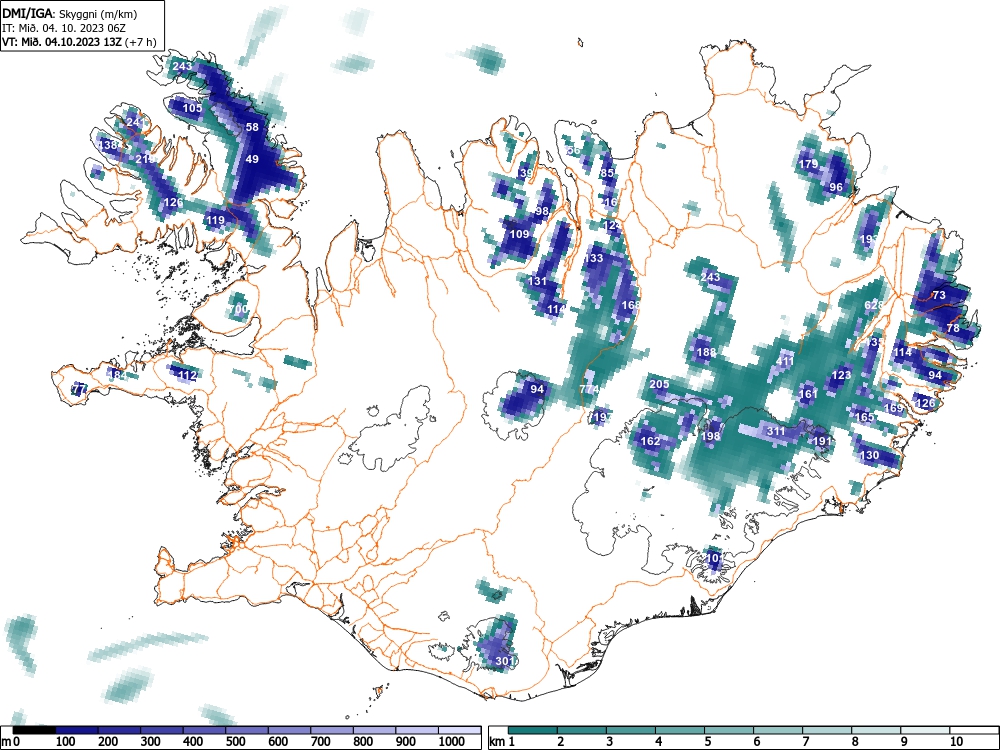Click the dark teal swatch between km 1 and 2

[x=533, y=730]
